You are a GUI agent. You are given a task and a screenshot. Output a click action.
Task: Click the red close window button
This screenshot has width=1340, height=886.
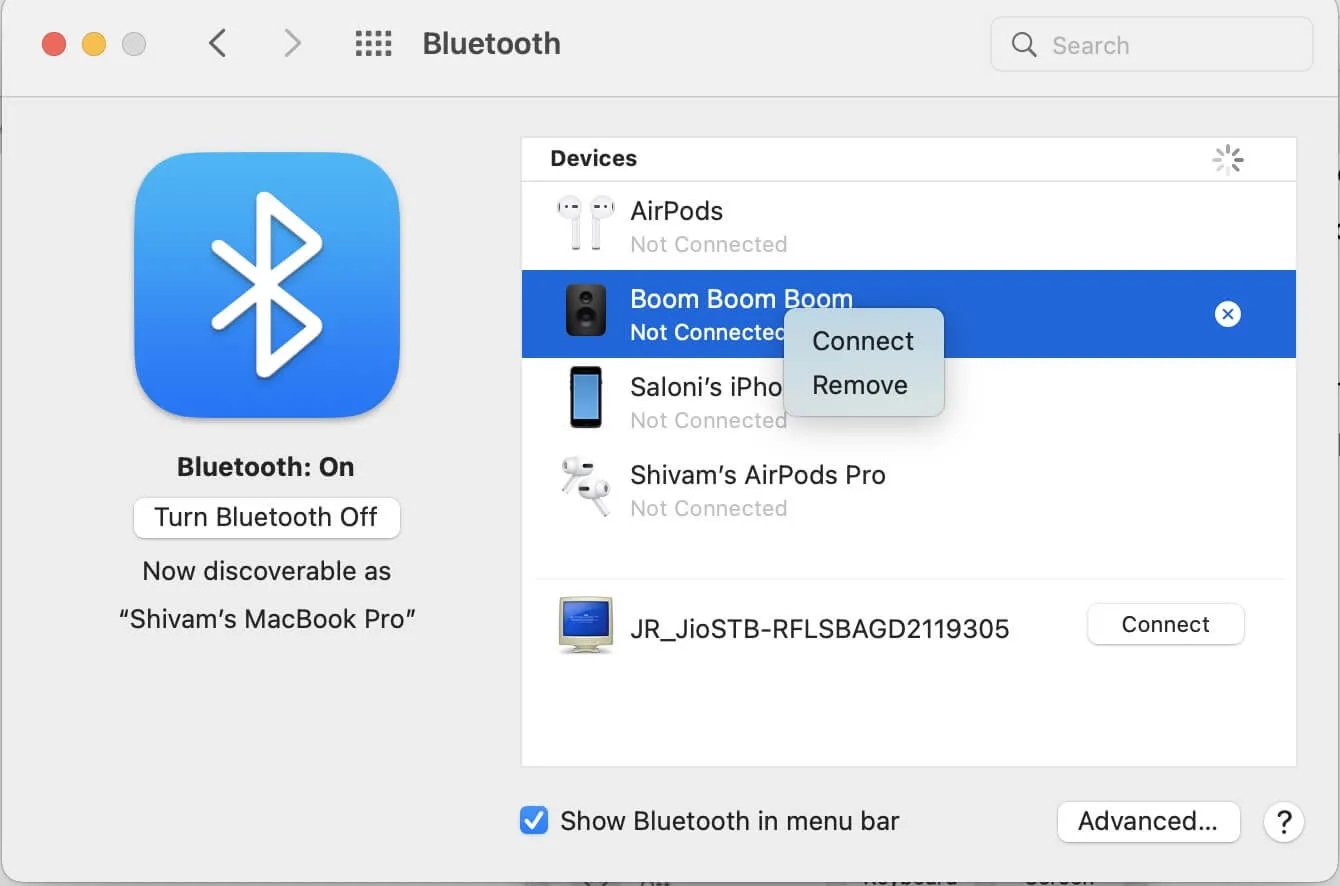click(53, 44)
